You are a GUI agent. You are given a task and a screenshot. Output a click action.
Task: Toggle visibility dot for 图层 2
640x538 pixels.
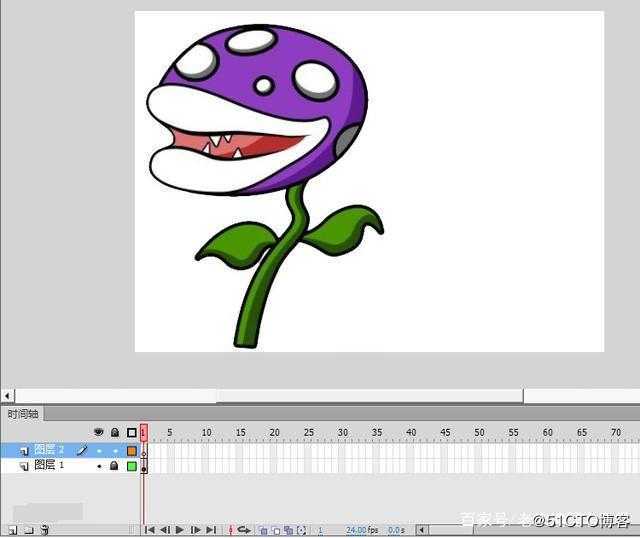coord(99,451)
